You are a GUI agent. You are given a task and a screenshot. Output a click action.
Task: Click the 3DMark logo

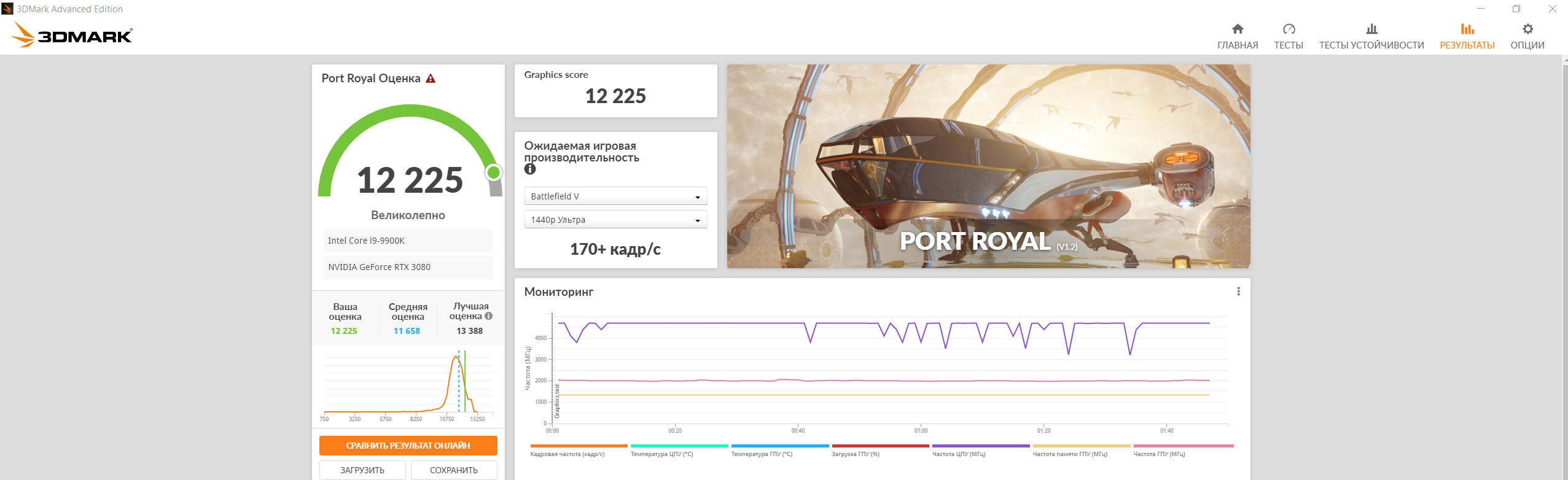point(72,35)
